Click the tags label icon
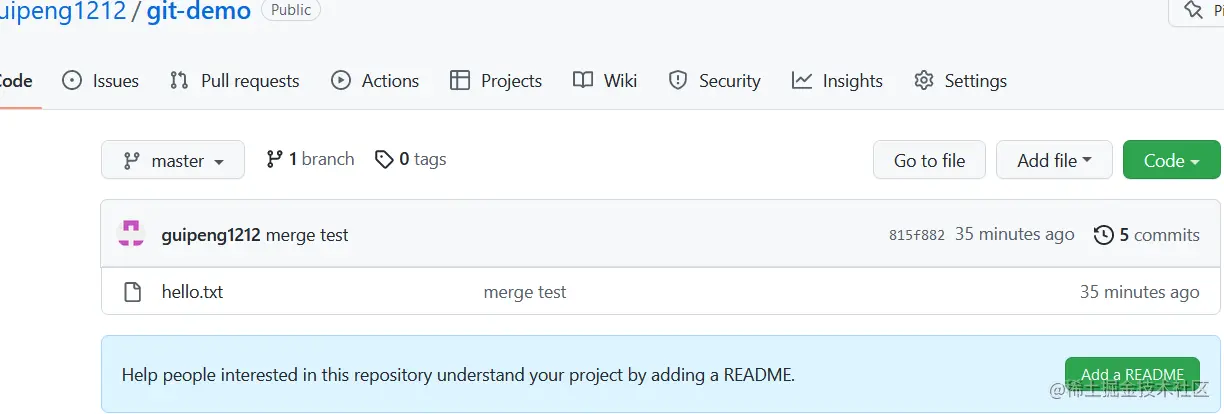The image size is (1224, 414). (384, 159)
